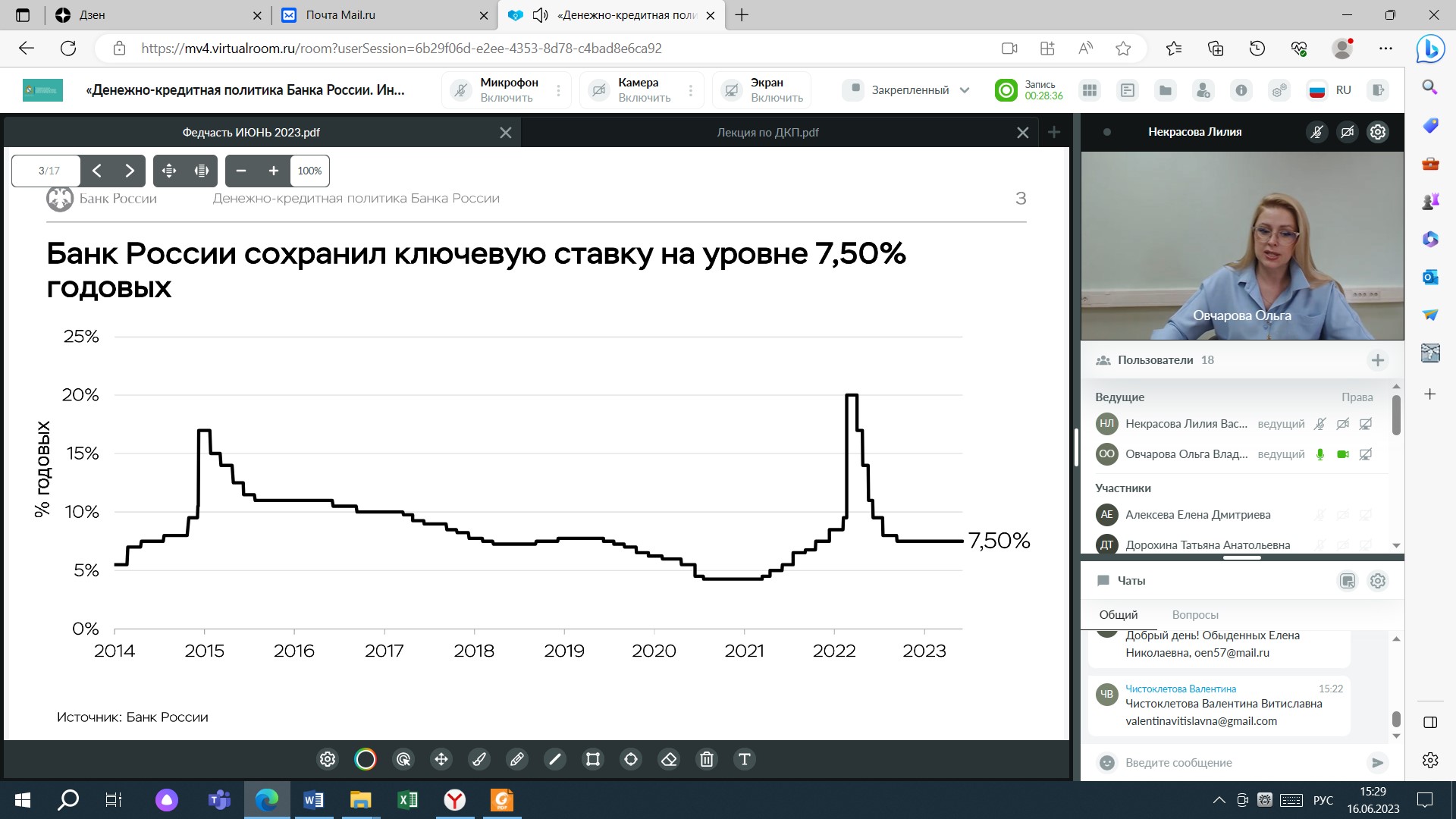1456x819 pixels.
Task: Fit document to page size
Action: click(169, 171)
